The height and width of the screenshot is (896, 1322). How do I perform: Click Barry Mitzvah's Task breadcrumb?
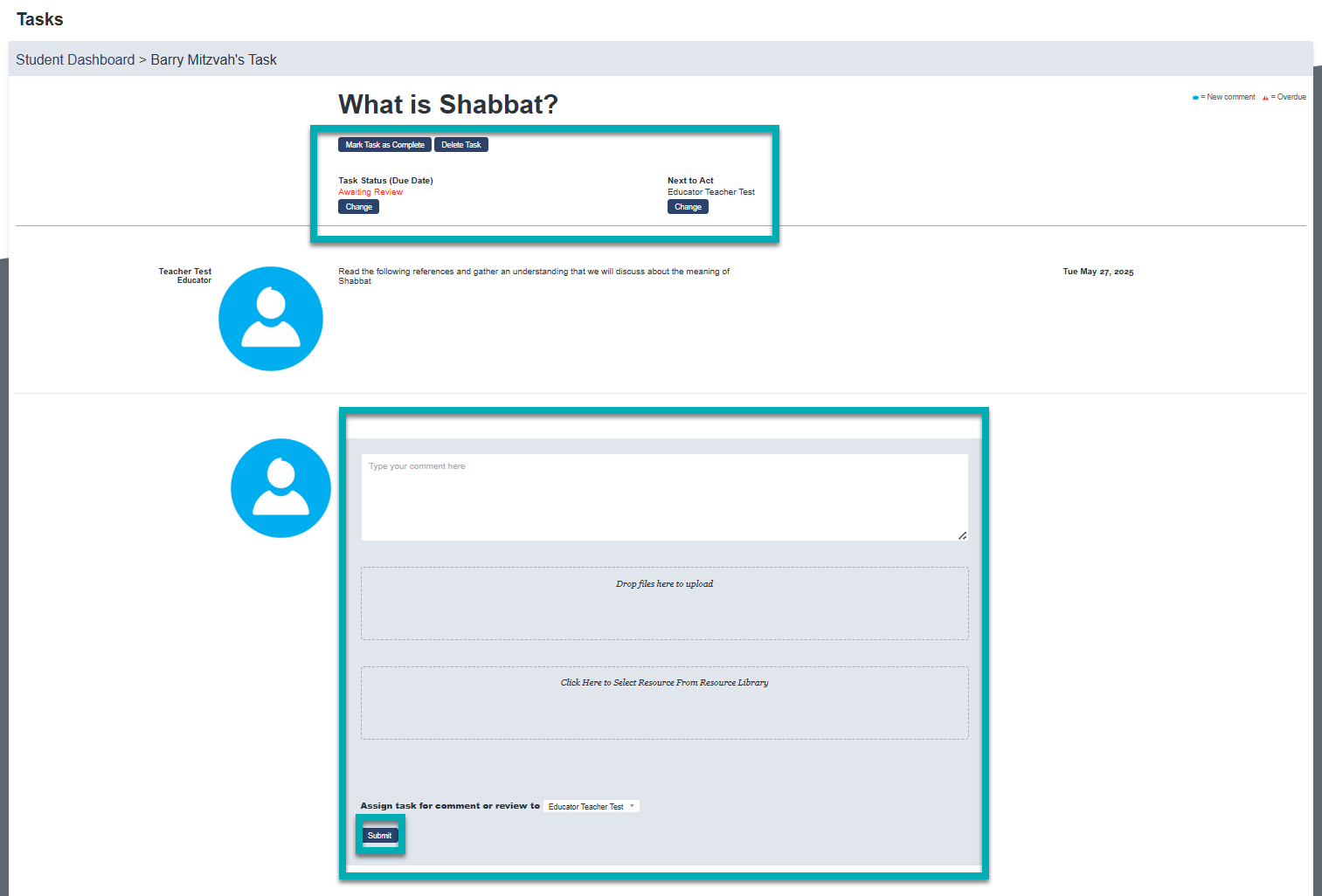213,60
